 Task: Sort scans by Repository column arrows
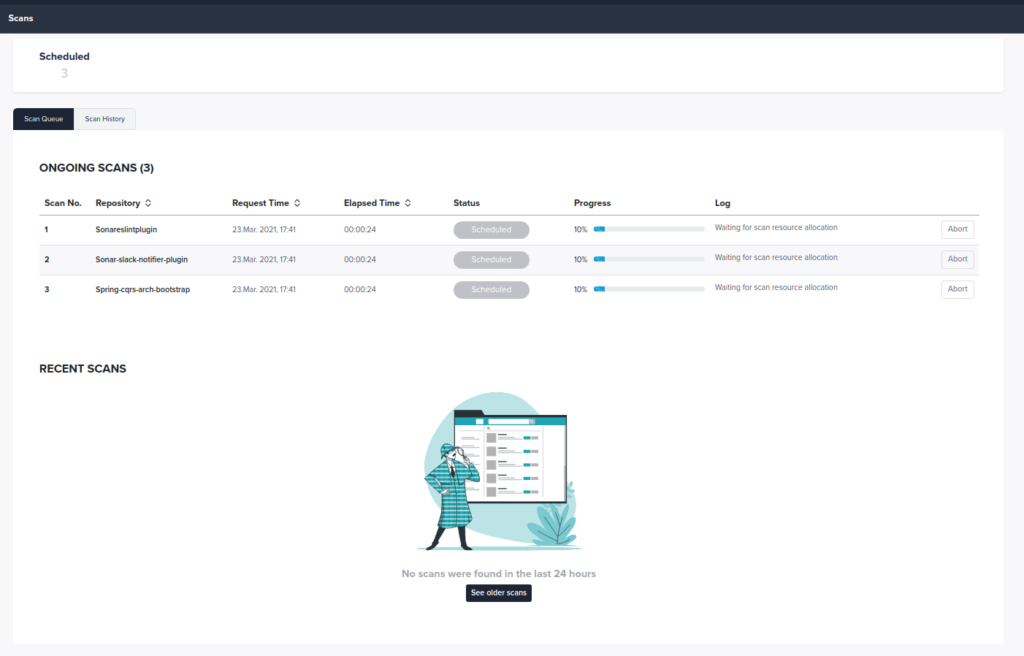pyautogui.click(x=148, y=203)
